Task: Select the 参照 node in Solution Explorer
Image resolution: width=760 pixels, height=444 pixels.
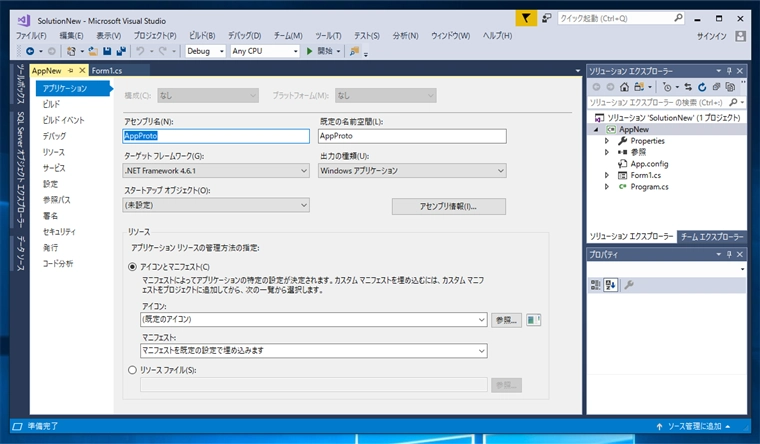Action: point(638,152)
